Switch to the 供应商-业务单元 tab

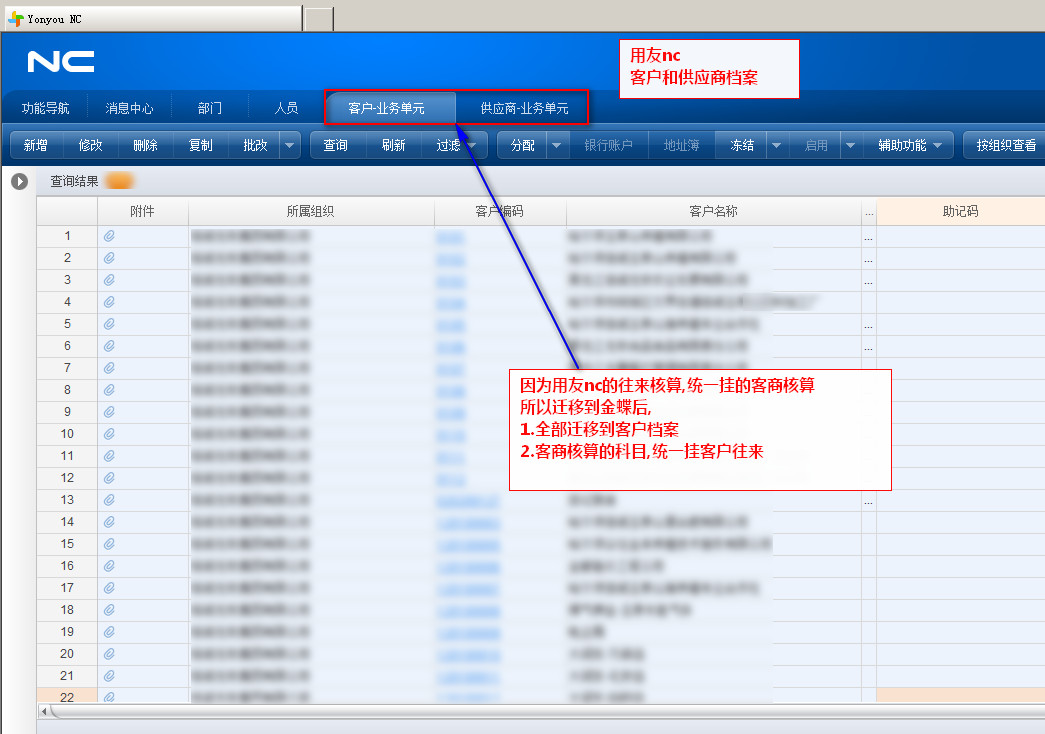[x=524, y=108]
